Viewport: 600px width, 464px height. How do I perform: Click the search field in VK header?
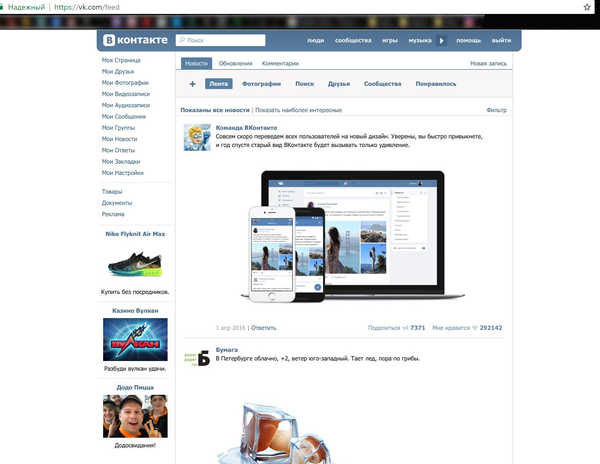[x=220, y=40]
